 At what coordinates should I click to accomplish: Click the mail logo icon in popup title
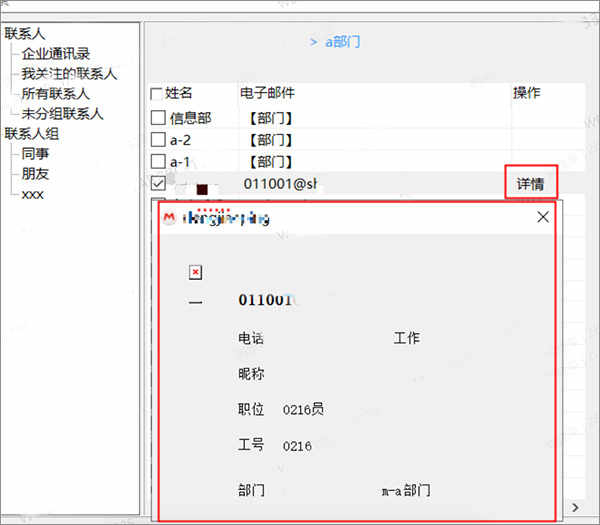(169, 218)
